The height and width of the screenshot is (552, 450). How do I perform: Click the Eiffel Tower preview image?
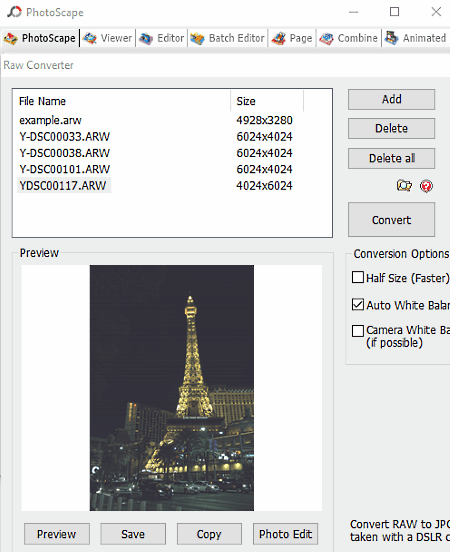[x=172, y=388]
